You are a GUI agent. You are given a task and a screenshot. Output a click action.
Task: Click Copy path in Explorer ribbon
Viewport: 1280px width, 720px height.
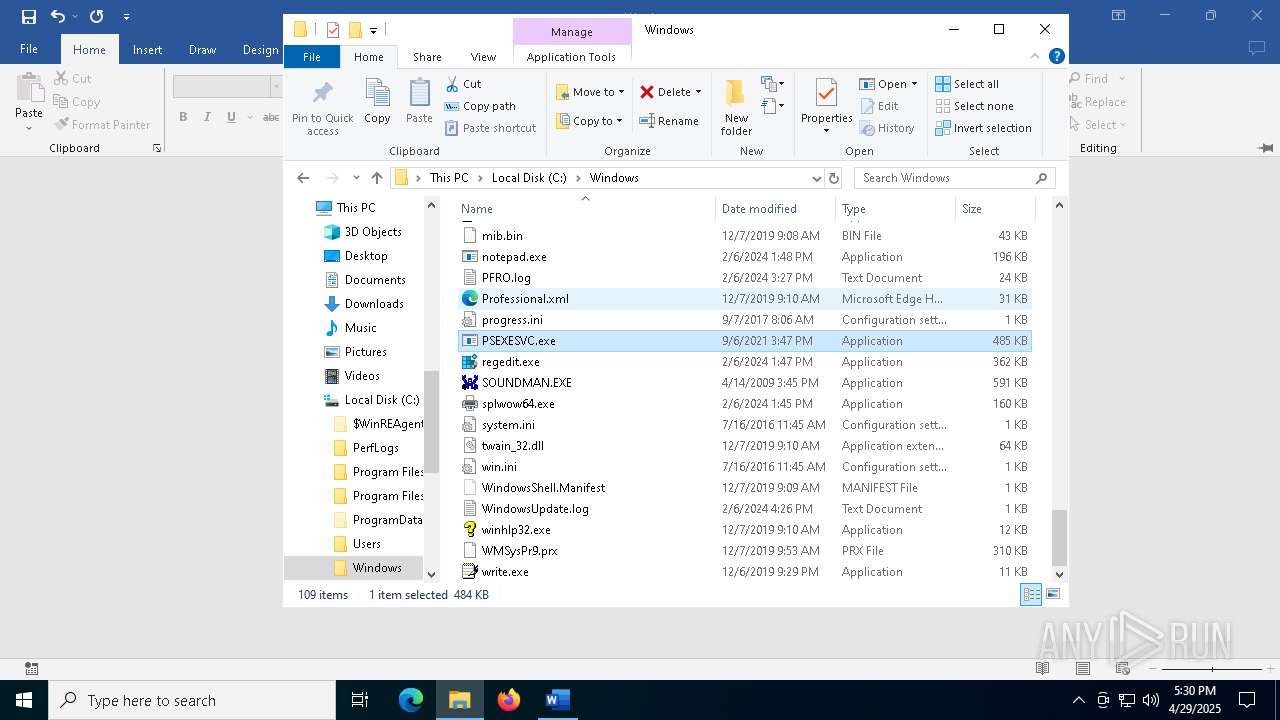(x=480, y=106)
